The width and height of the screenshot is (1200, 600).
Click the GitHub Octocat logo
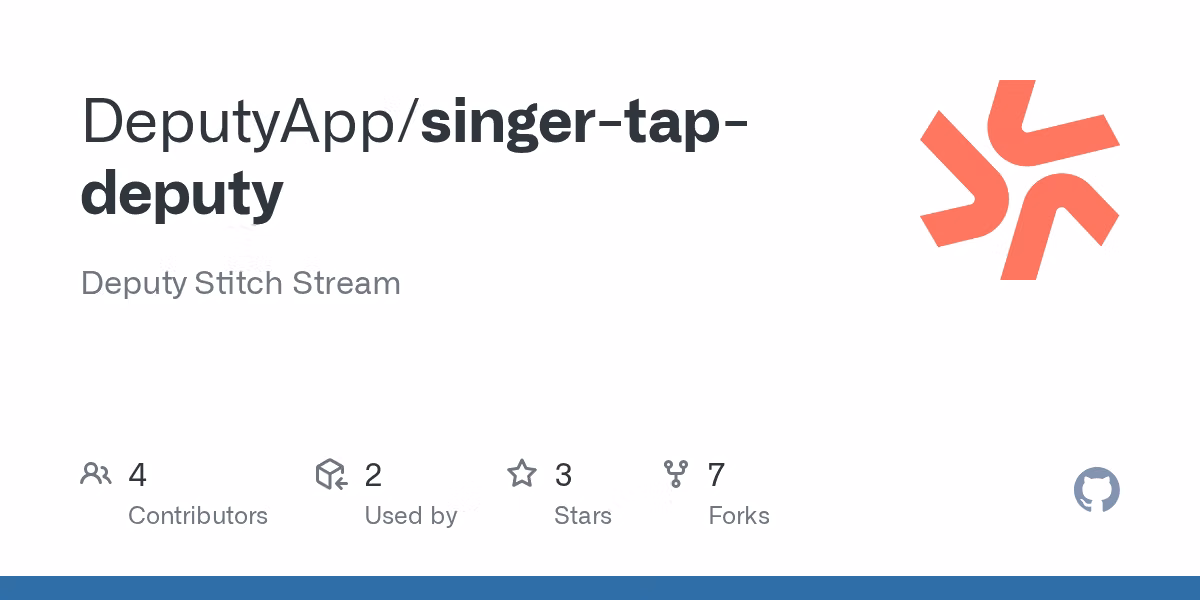click(1096, 491)
